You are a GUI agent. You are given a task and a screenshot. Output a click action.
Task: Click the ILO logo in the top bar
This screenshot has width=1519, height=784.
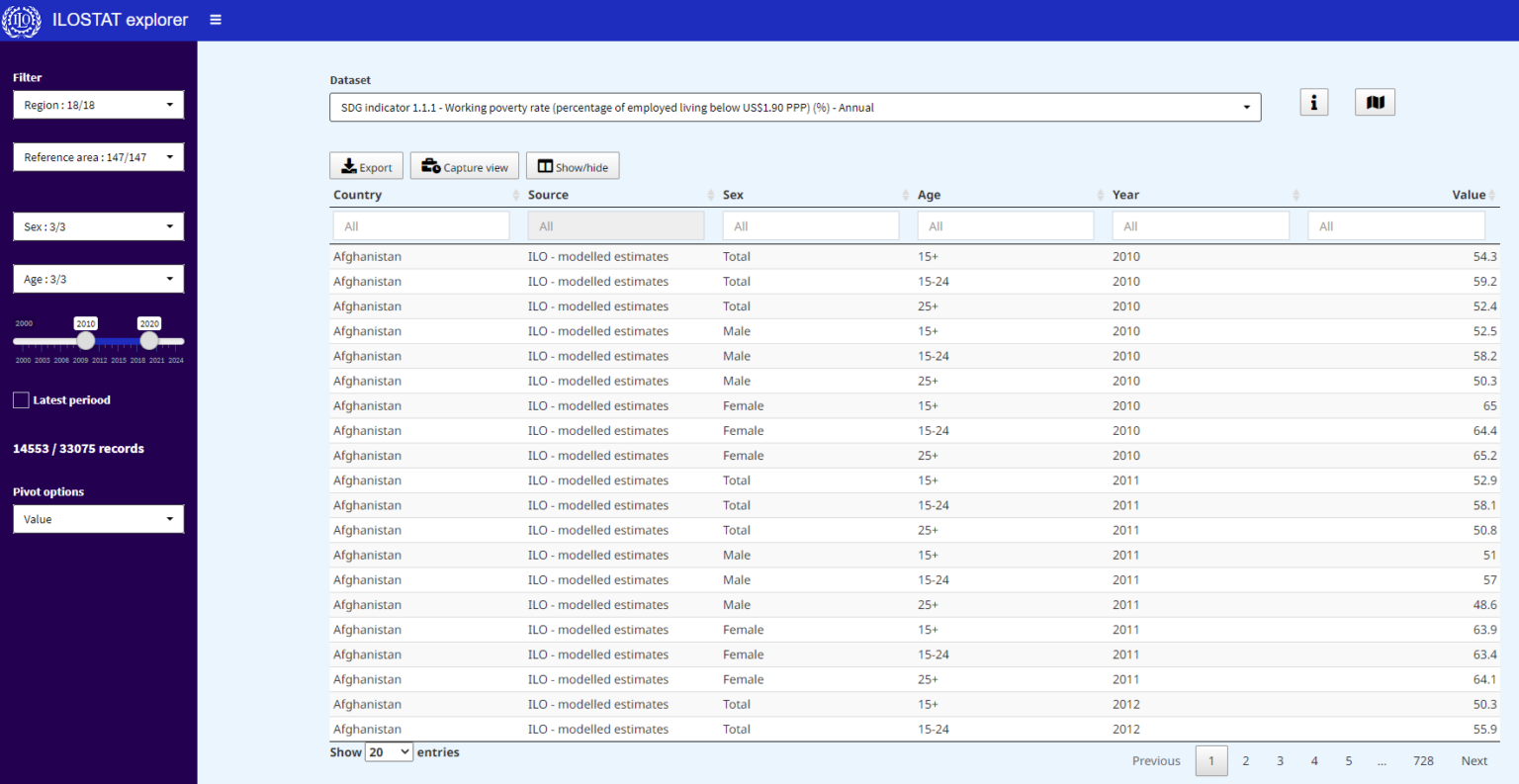click(21, 20)
